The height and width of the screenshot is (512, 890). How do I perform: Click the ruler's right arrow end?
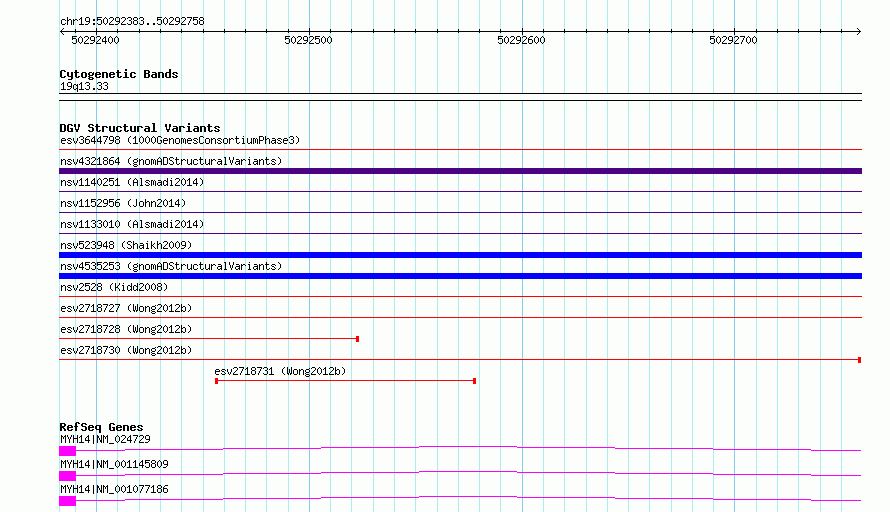(x=859, y=31)
